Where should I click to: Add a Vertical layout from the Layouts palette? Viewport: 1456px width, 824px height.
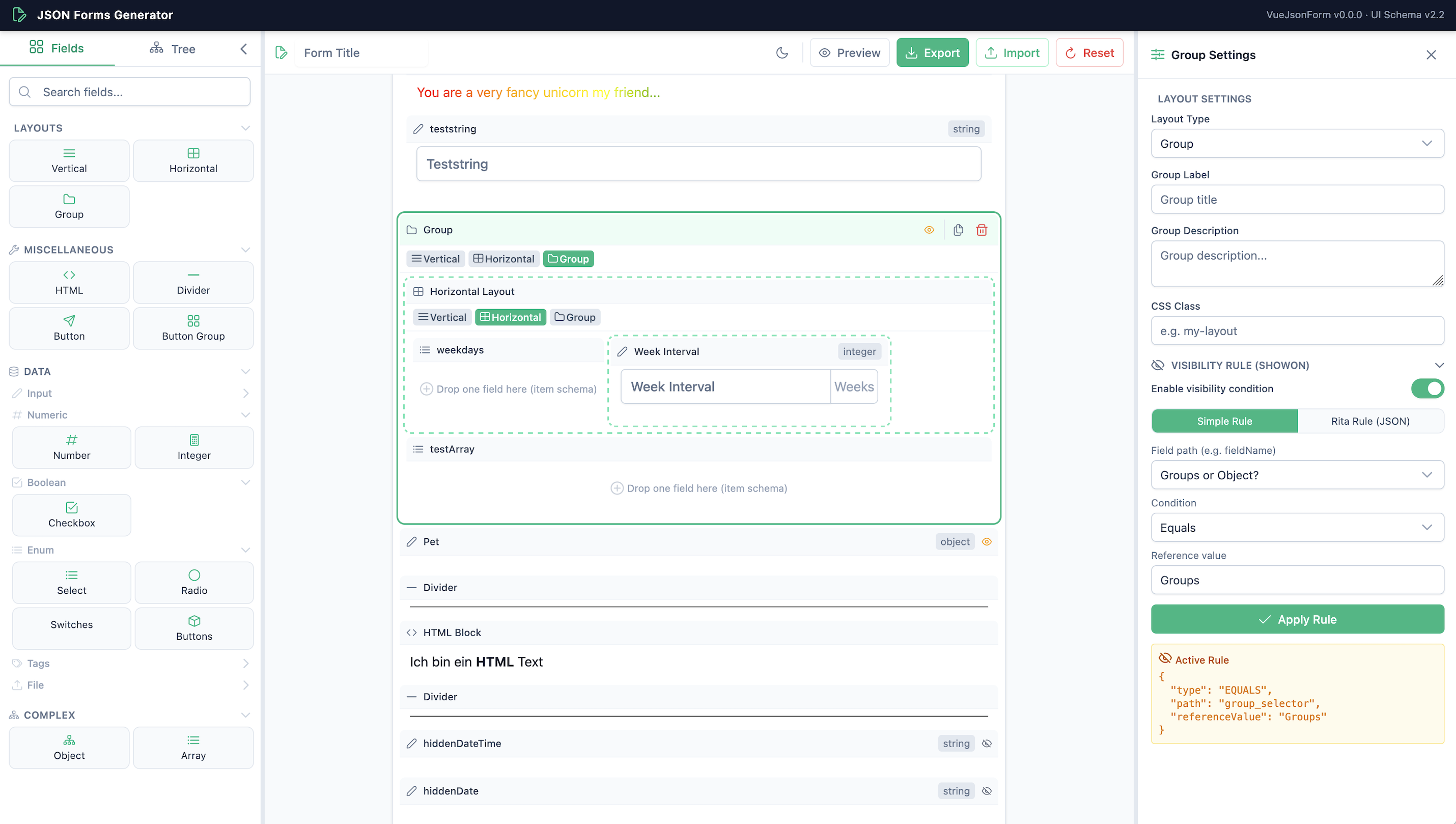pyautogui.click(x=69, y=161)
